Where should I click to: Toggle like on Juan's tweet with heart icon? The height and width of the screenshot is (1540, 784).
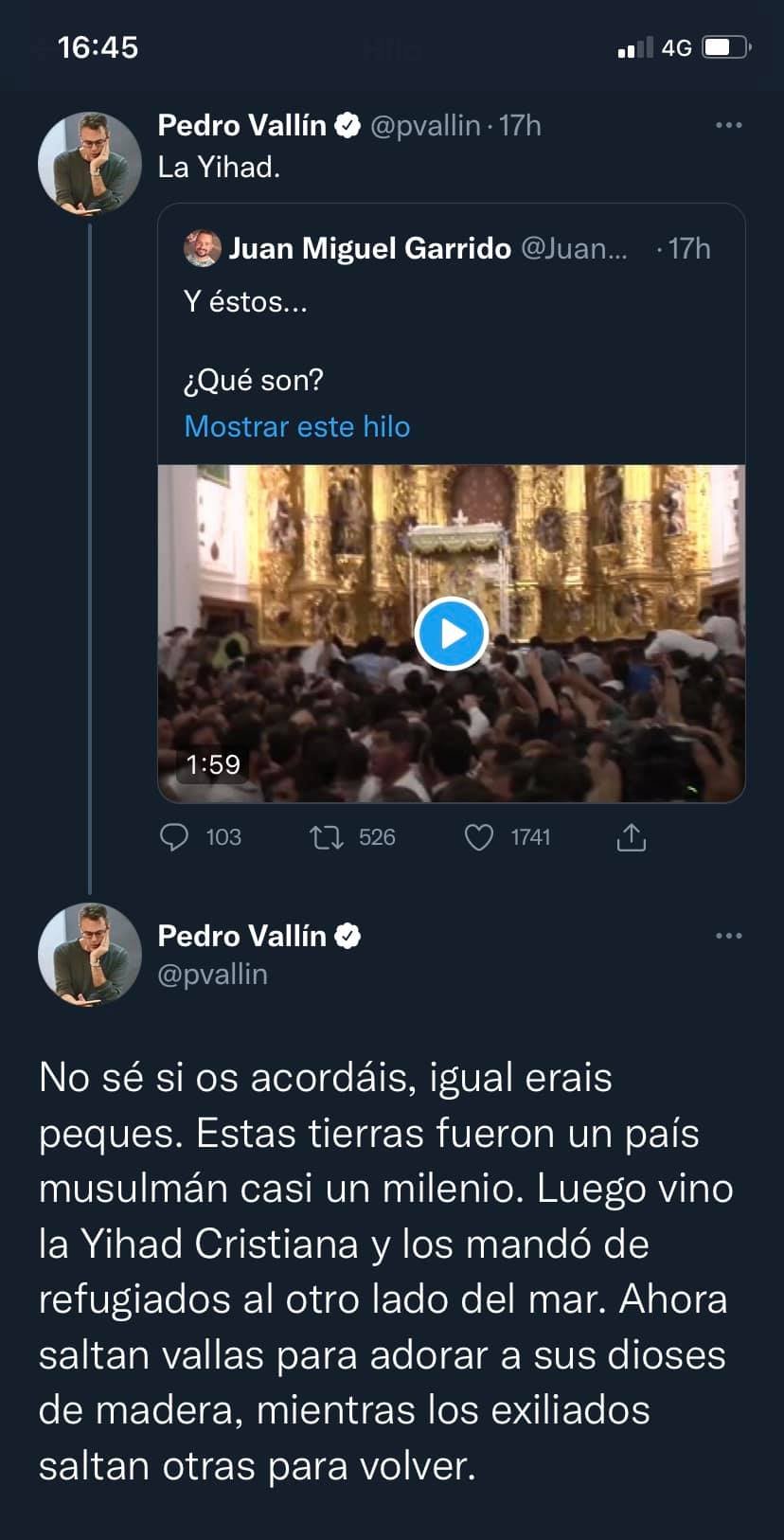(479, 837)
